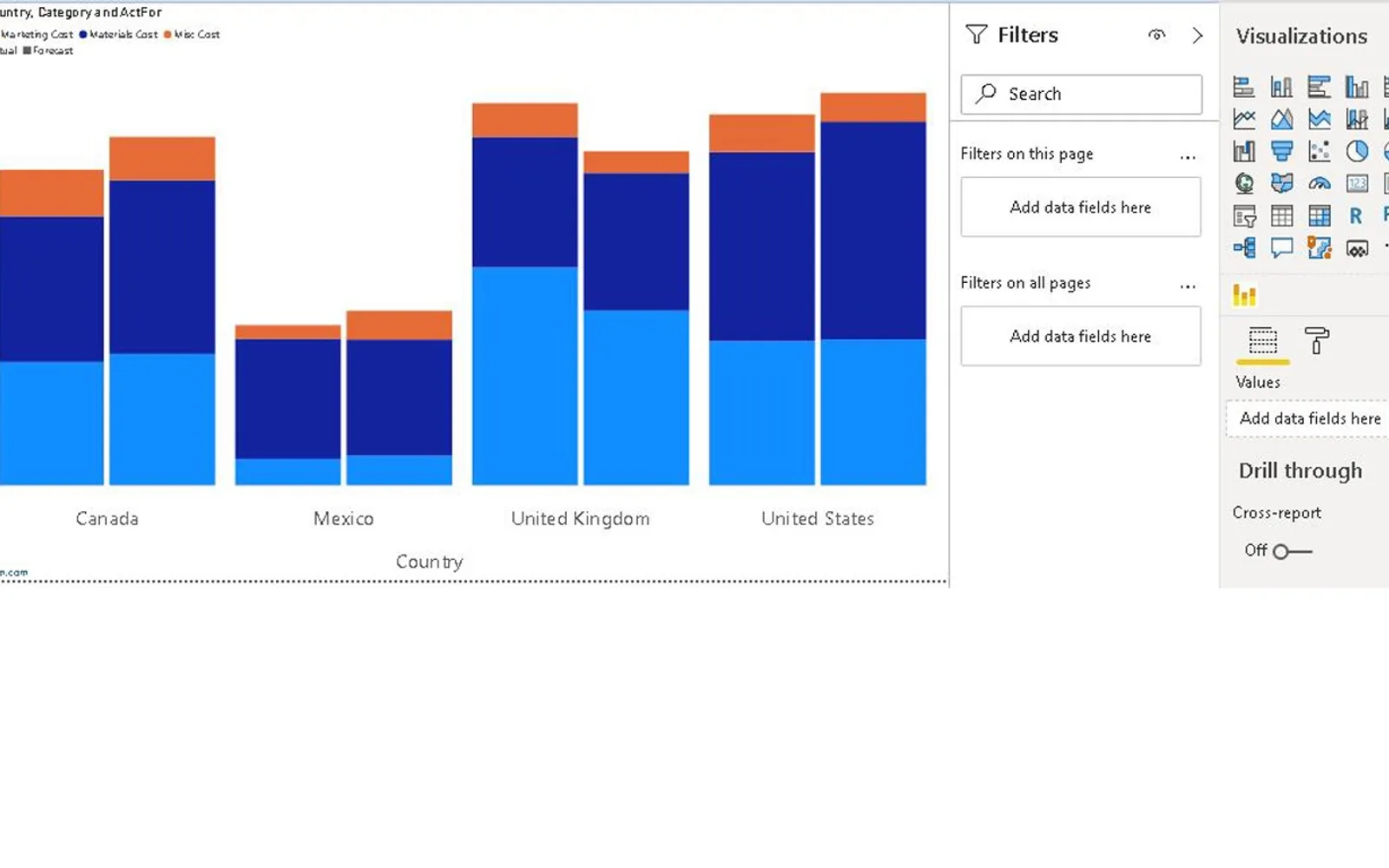Viewport: 1389px width, 868px height.
Task: Click the Drill through heading
Action: 1300,470
